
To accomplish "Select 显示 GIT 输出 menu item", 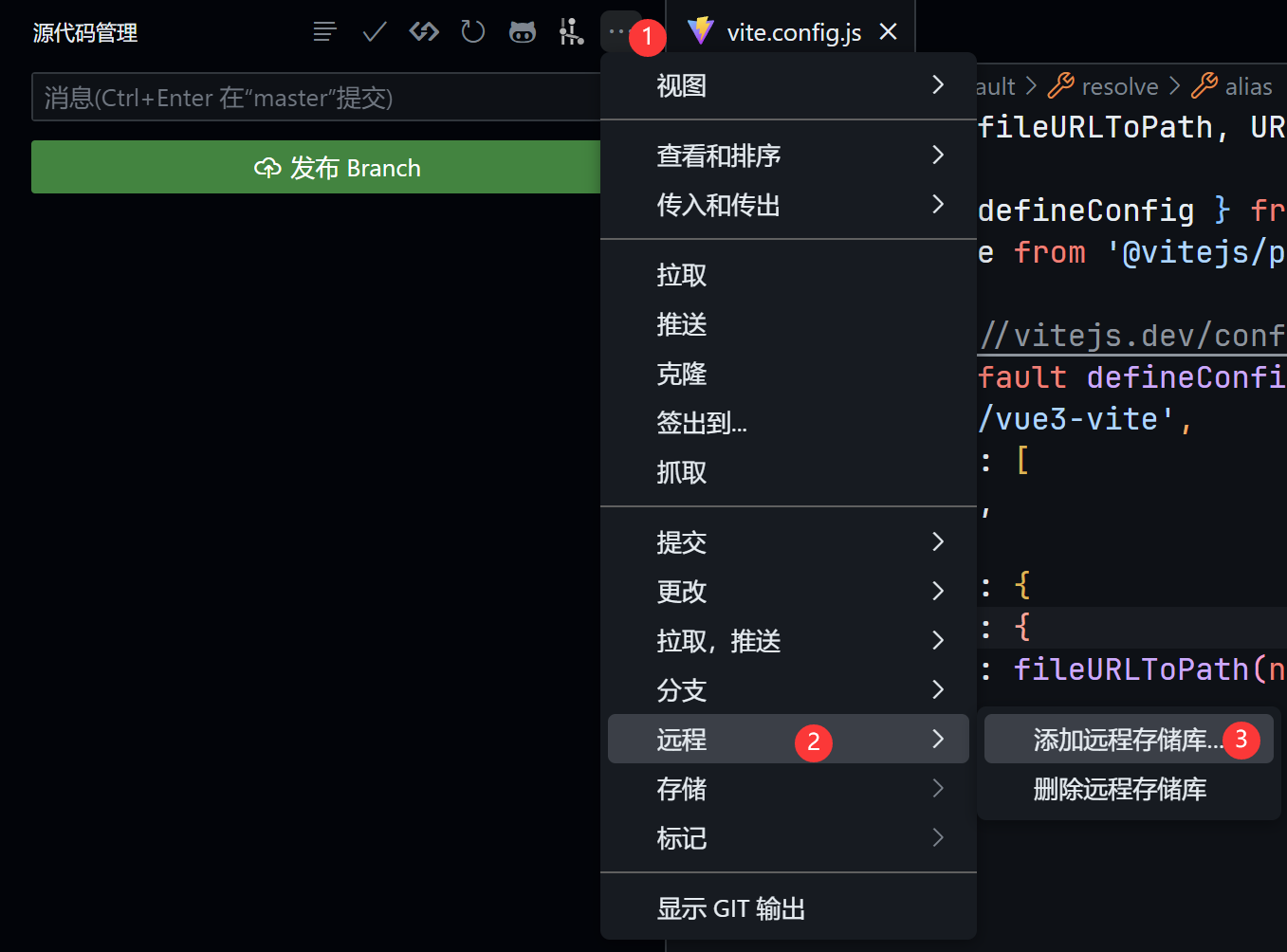I will 788,908.
